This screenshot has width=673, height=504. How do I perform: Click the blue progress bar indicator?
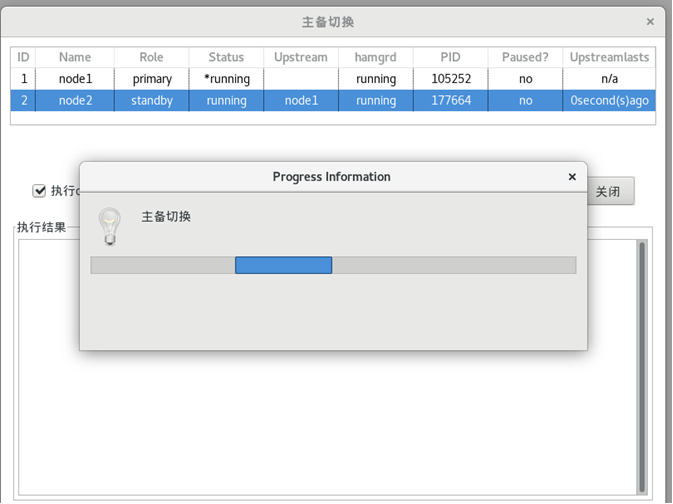283,265
